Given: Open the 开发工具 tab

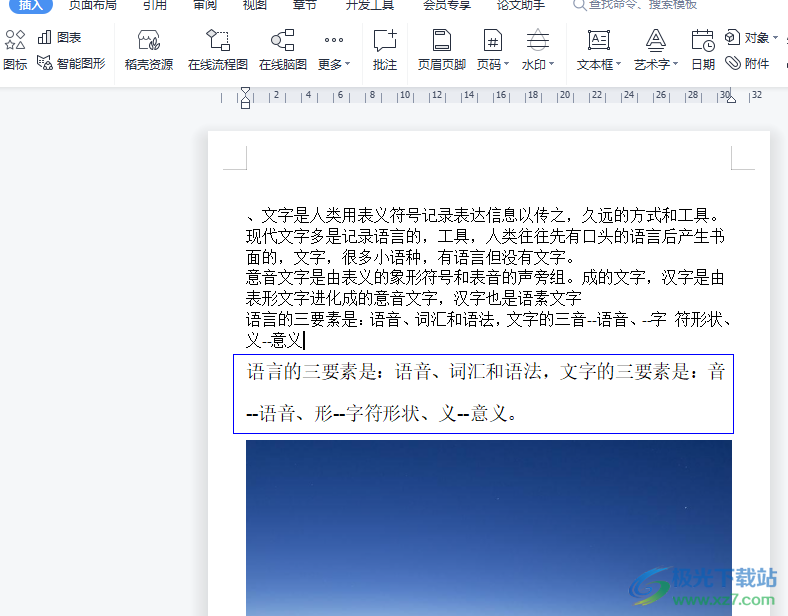Looking at the screenshot, I should pos(370,5).
